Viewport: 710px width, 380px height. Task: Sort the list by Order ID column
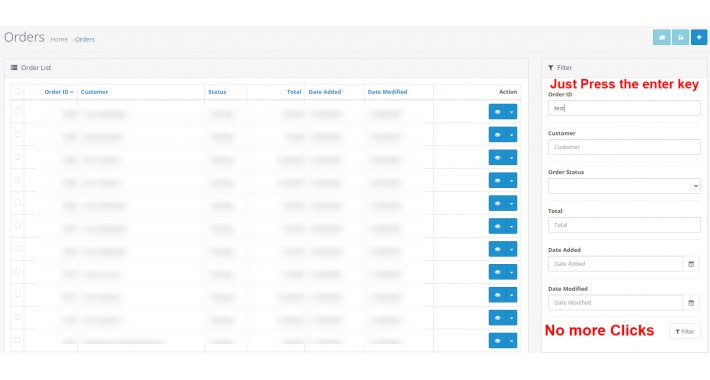pos(58,92)
